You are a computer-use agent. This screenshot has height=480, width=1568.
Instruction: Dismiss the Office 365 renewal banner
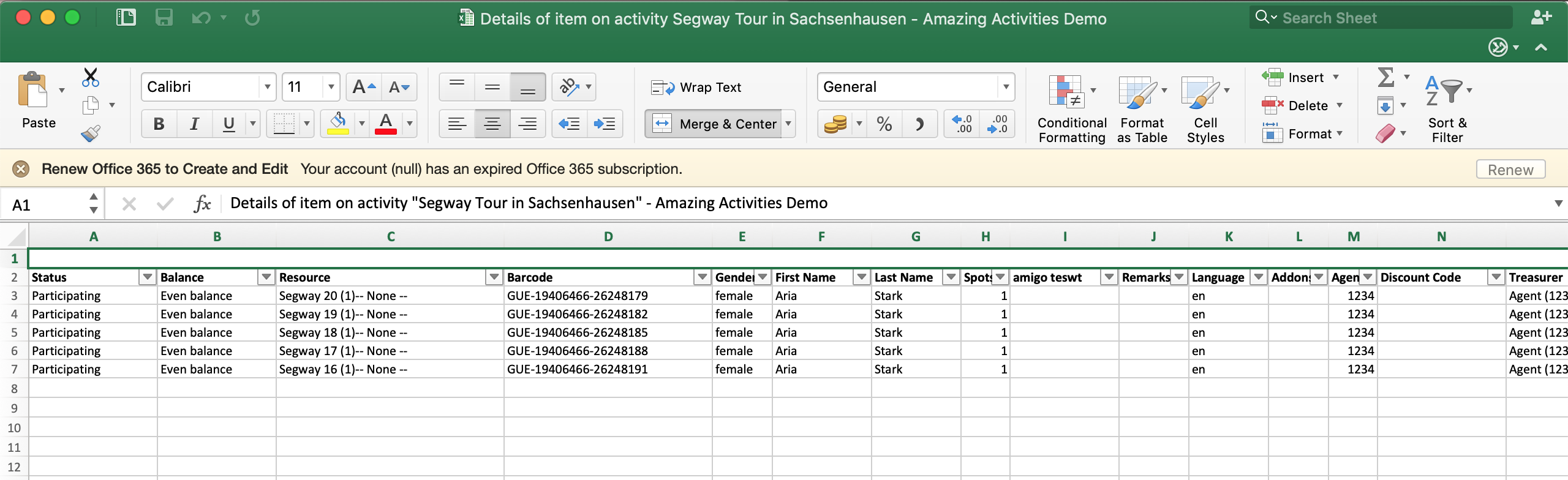[21, 169]
